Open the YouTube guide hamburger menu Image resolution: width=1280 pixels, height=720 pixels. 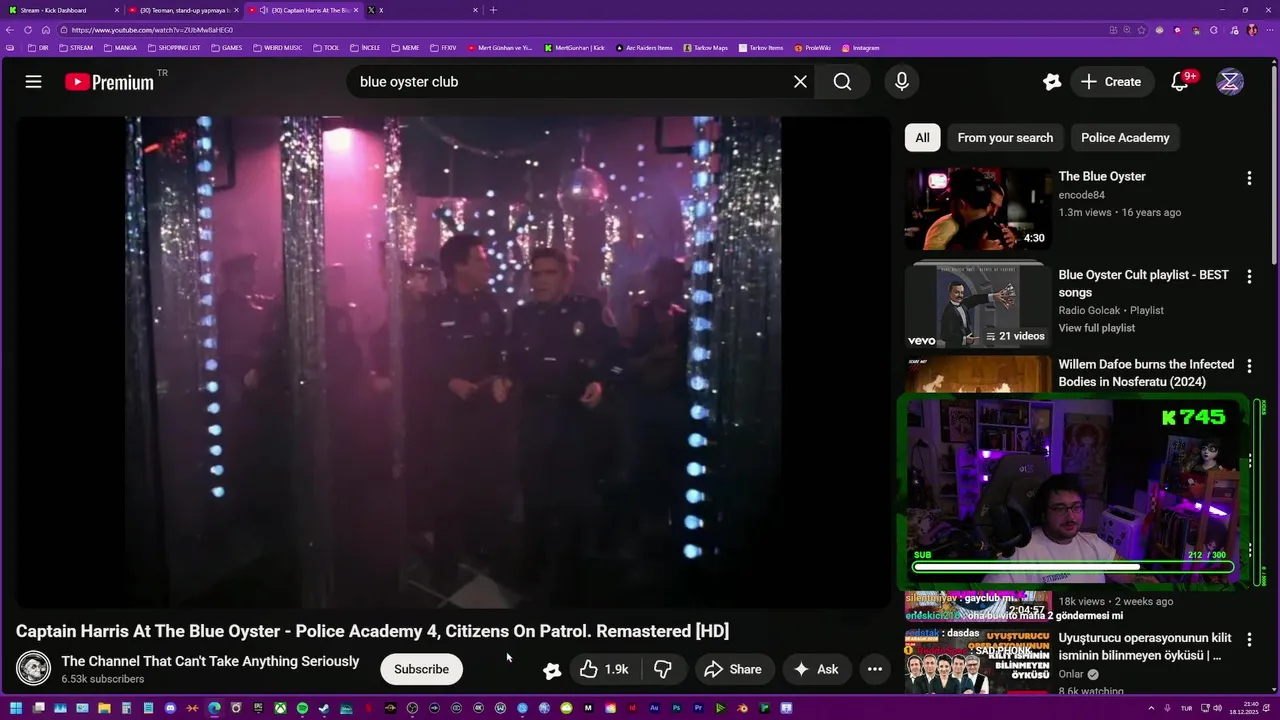click(33, 82)
